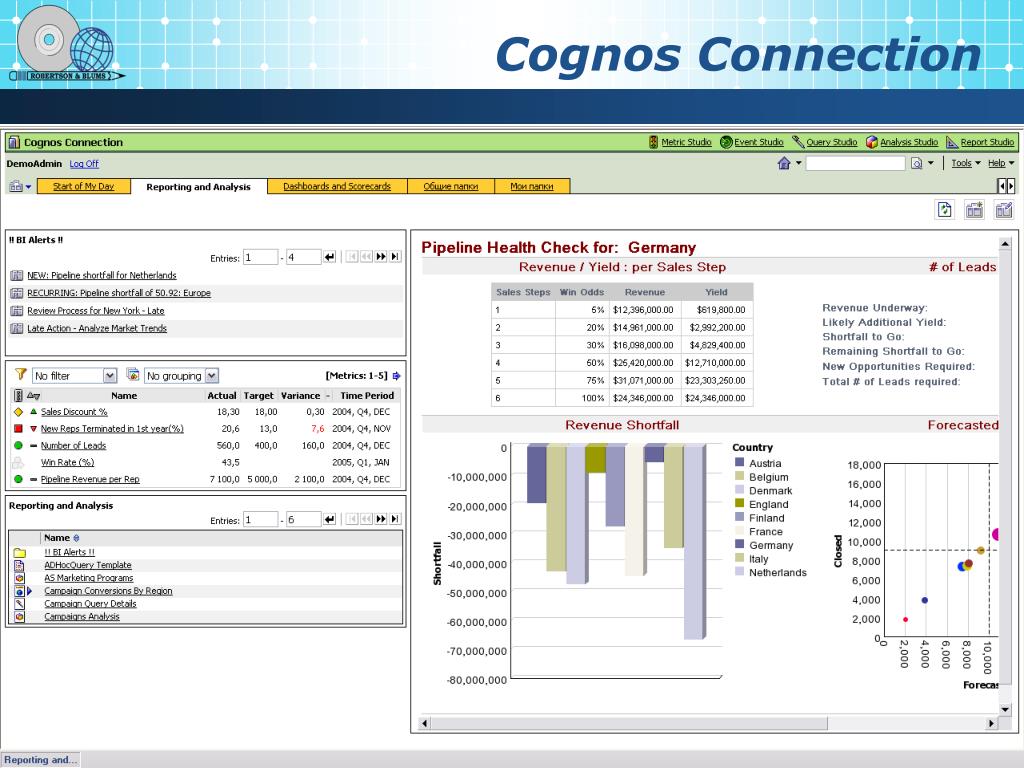The width and height of the screenshot is (1024, 768).
Task: Click the add-page icon with the asterisk
Action: coord(974,210)
